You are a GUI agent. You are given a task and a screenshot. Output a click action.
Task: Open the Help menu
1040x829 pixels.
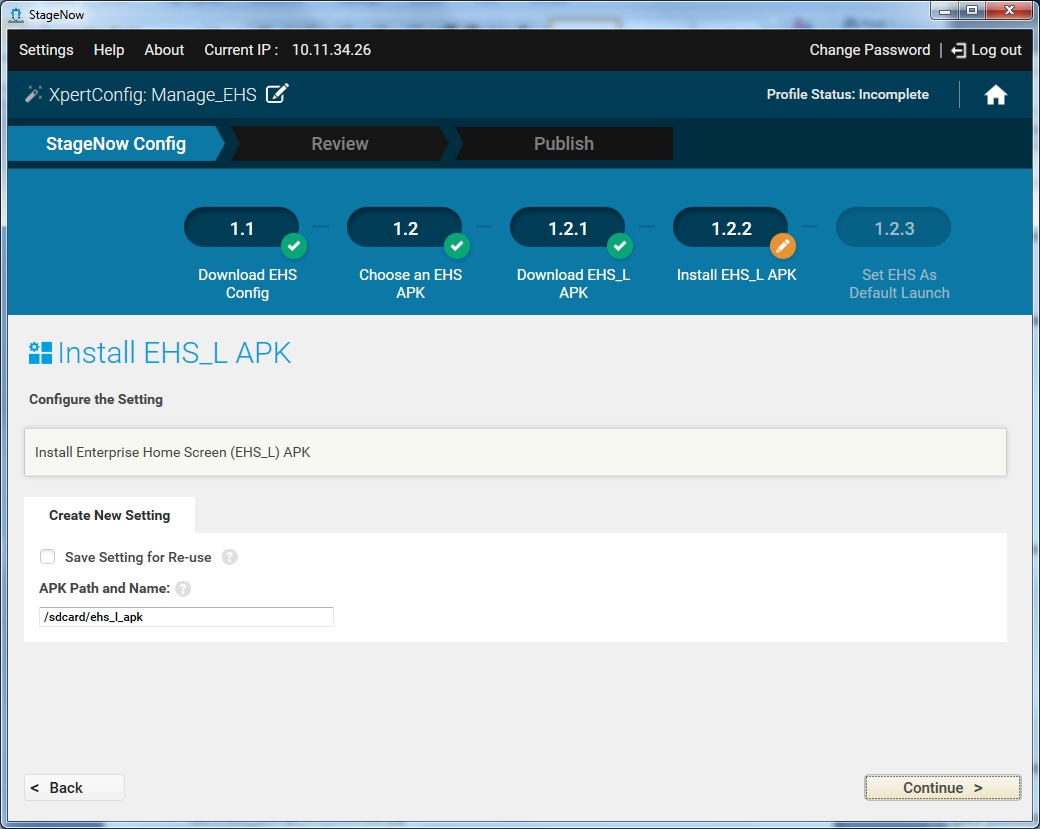point(109,50)
